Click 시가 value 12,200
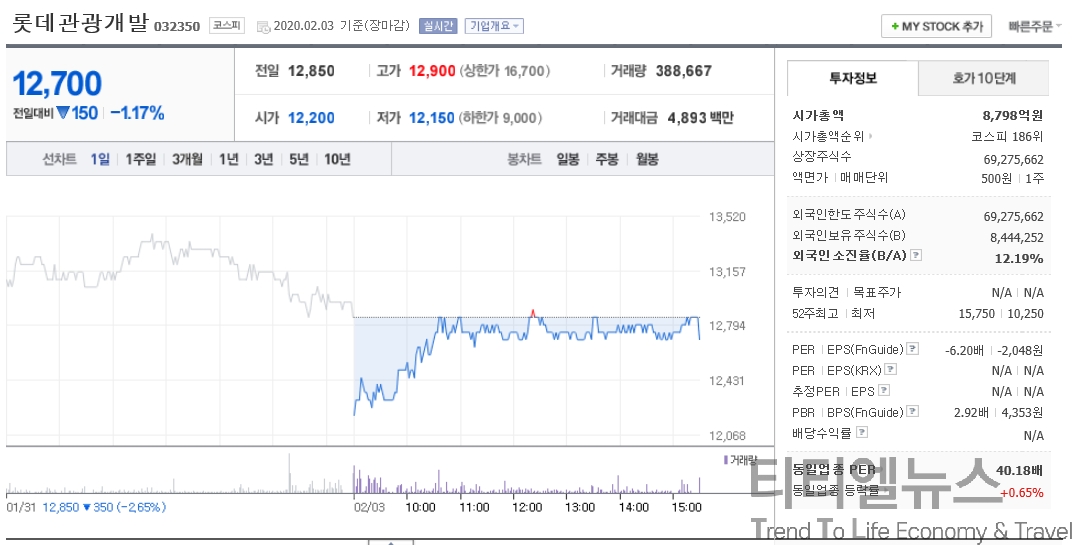The width and height of the screenshot is (1072, 545). tap(311, 118)
